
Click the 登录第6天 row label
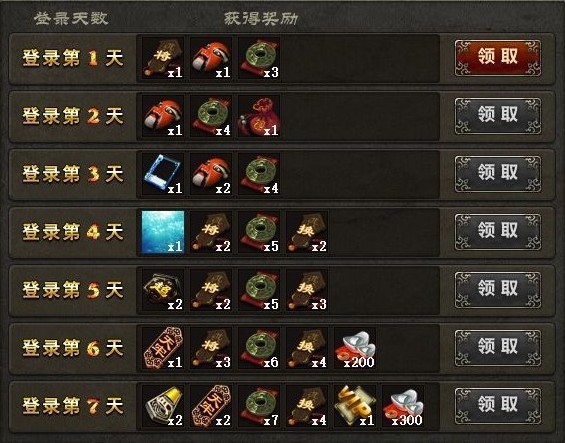[x=73, y=348]
